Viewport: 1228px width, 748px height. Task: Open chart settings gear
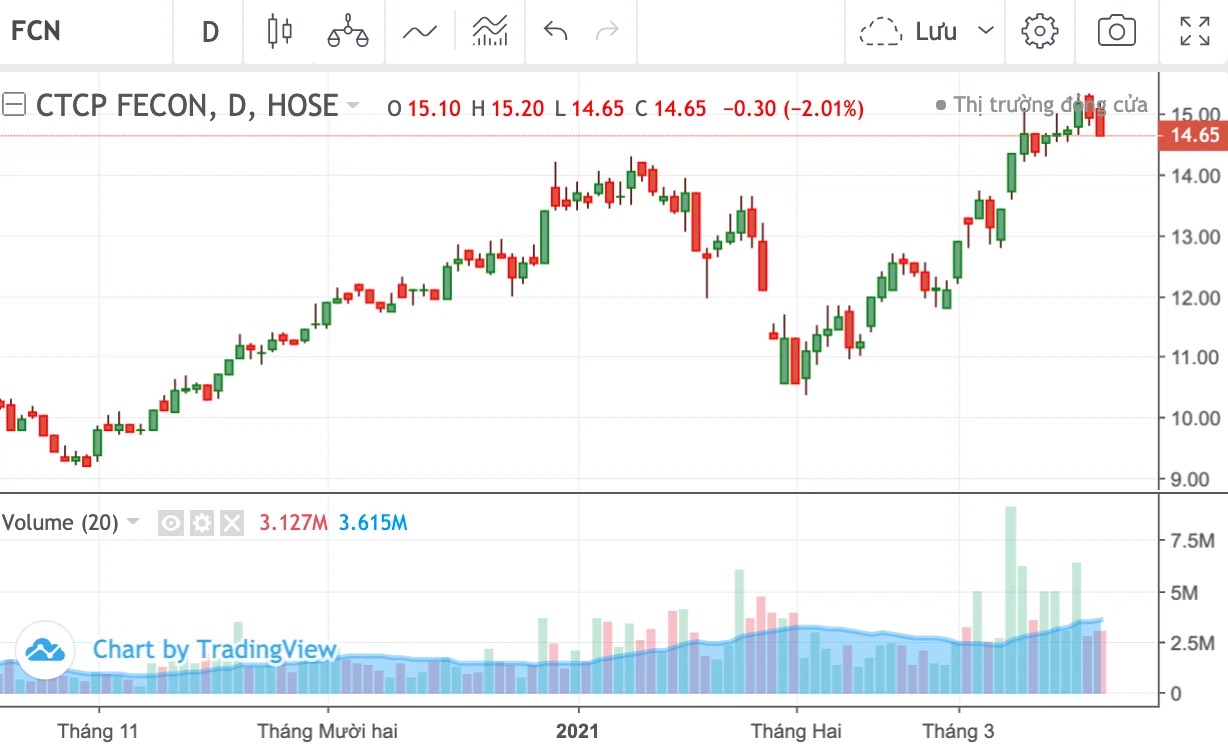point(1040,31)
